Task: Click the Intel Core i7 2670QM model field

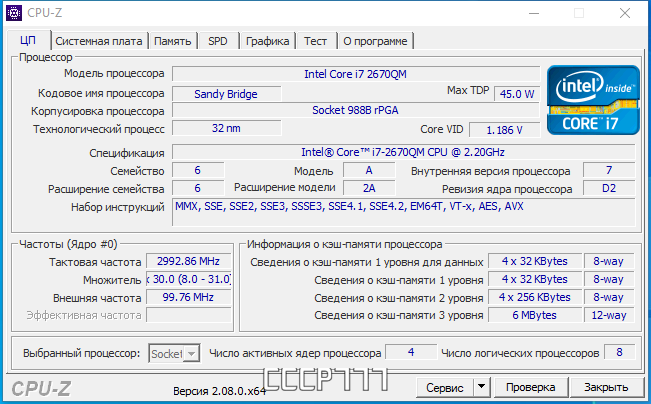Action: coord(356,74)
